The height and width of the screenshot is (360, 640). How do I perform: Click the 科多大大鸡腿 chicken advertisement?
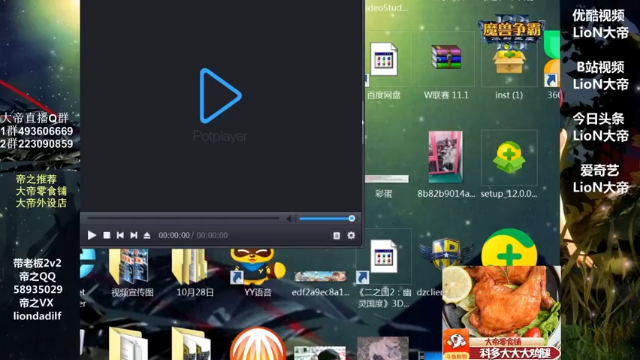tap(501, 313)
